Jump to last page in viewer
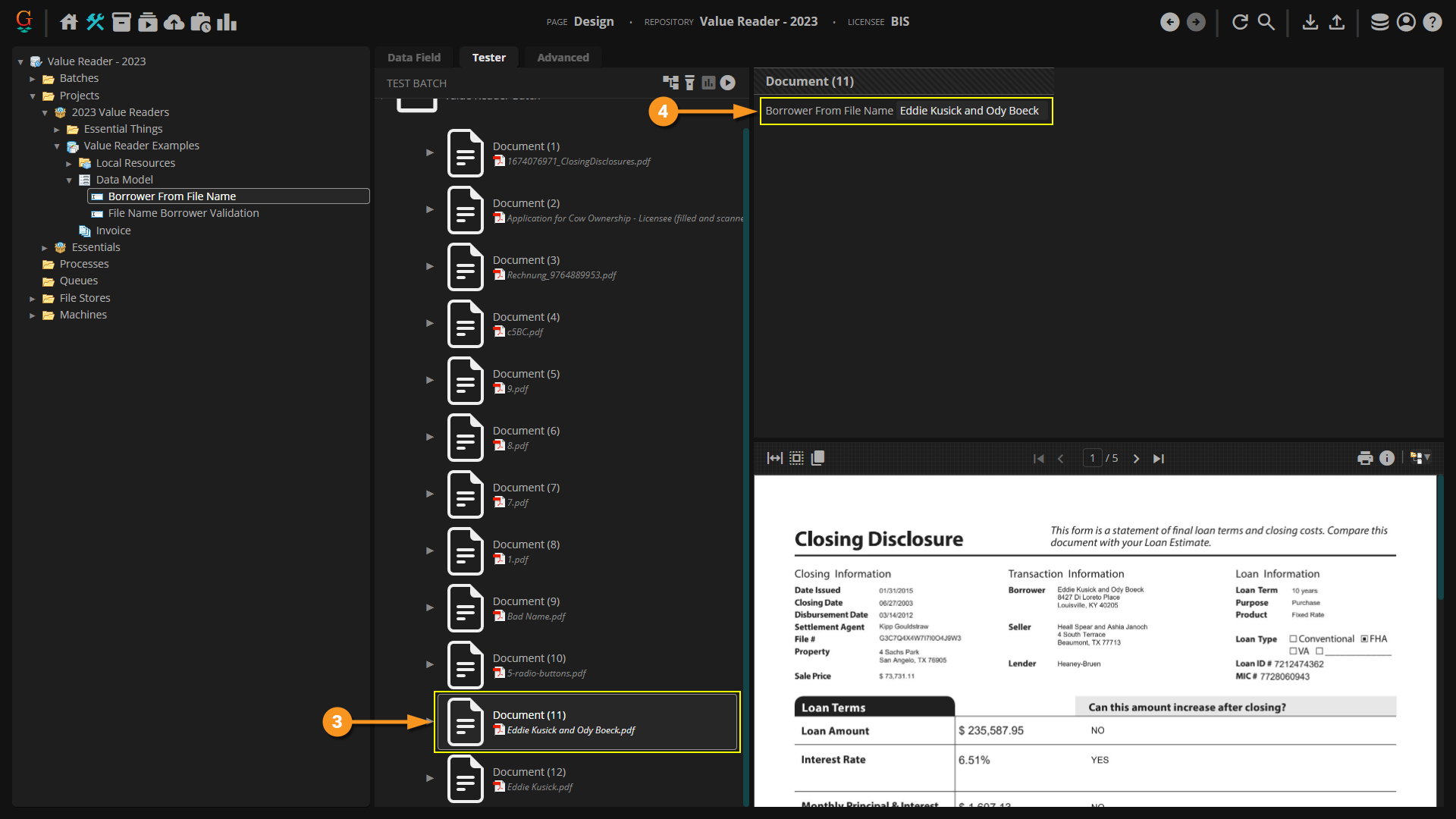1456x819 pixels. pyautogui.click(x=1159, y=459)
